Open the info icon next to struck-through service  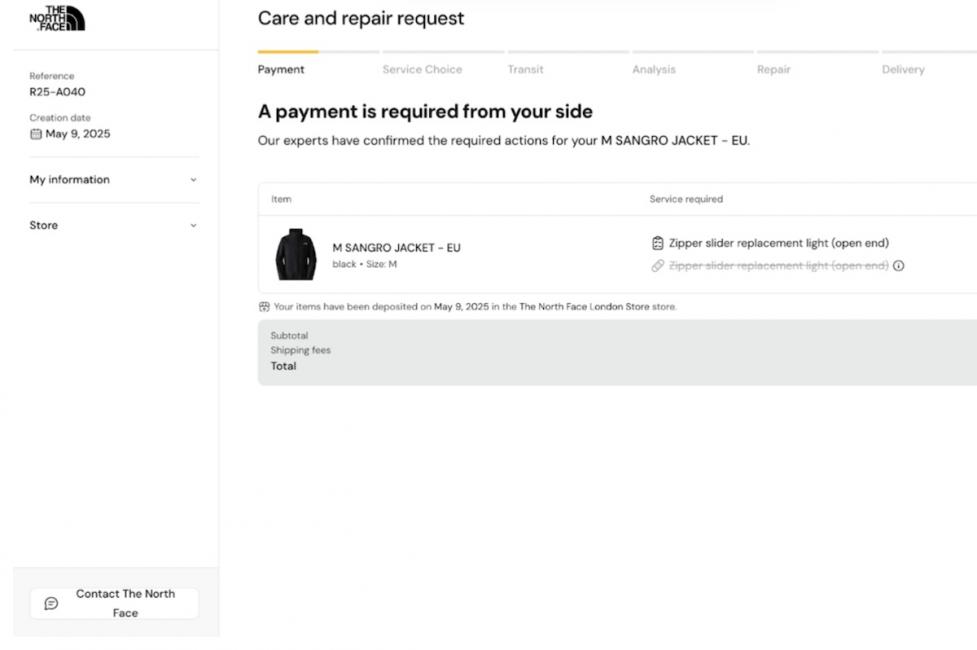pos(898,266)
